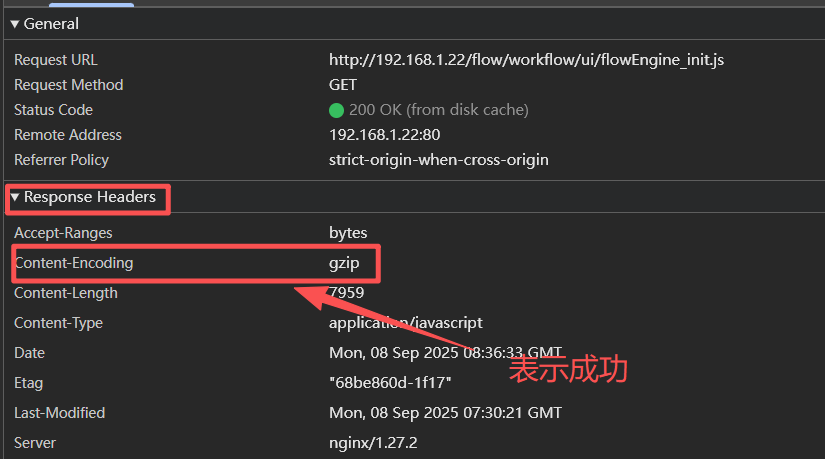Click the Content-Length value 7959
The width and height of the screenshot is (825, 459).
pos(346,293)
